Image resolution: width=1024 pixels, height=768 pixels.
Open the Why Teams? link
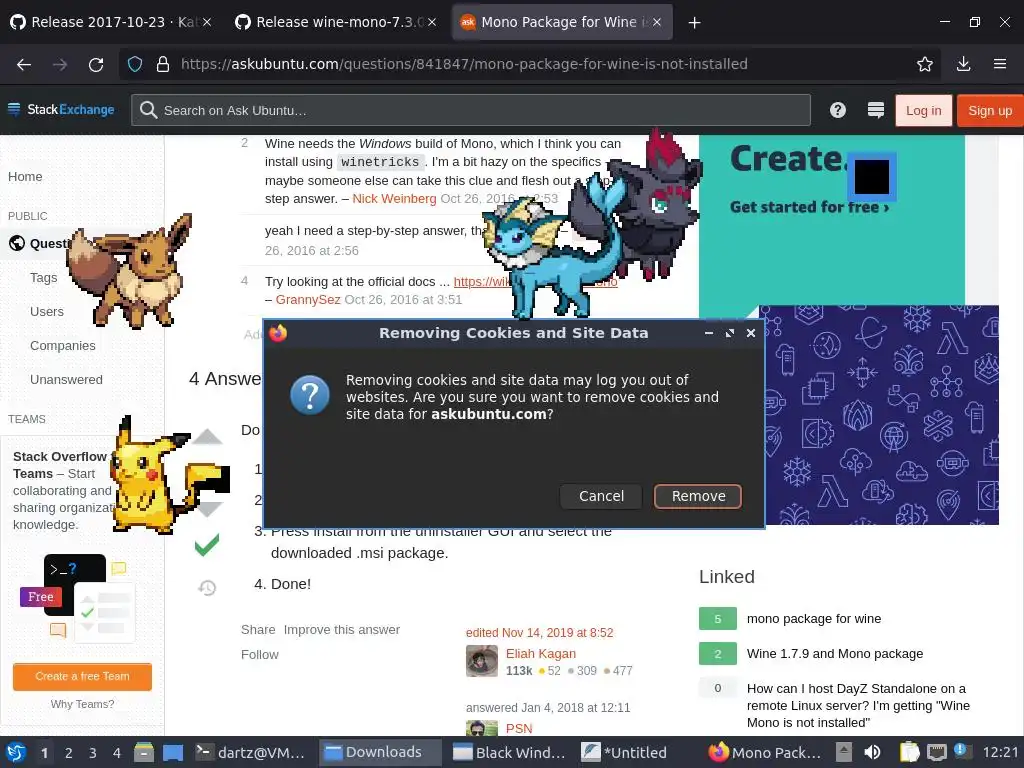[x=82, y=704]
